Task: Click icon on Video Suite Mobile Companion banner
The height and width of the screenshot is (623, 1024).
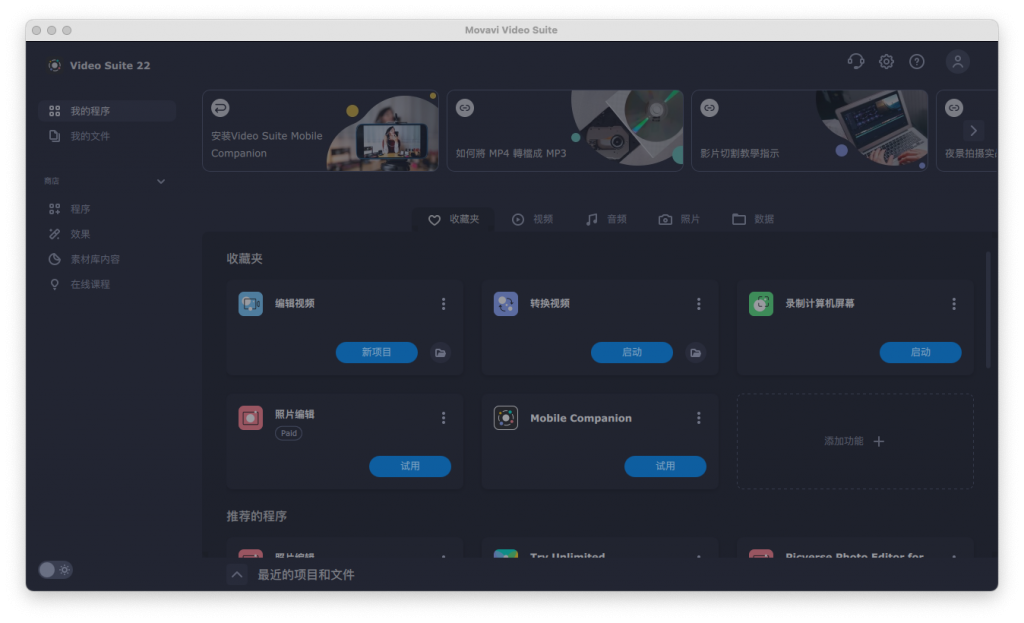Action: pos(220,108)
